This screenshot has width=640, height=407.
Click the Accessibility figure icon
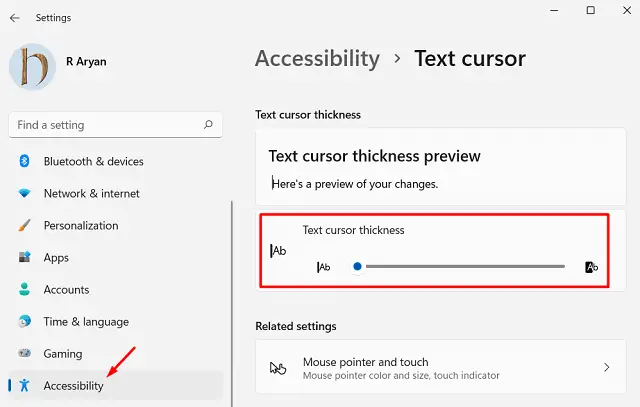[24, 385]
